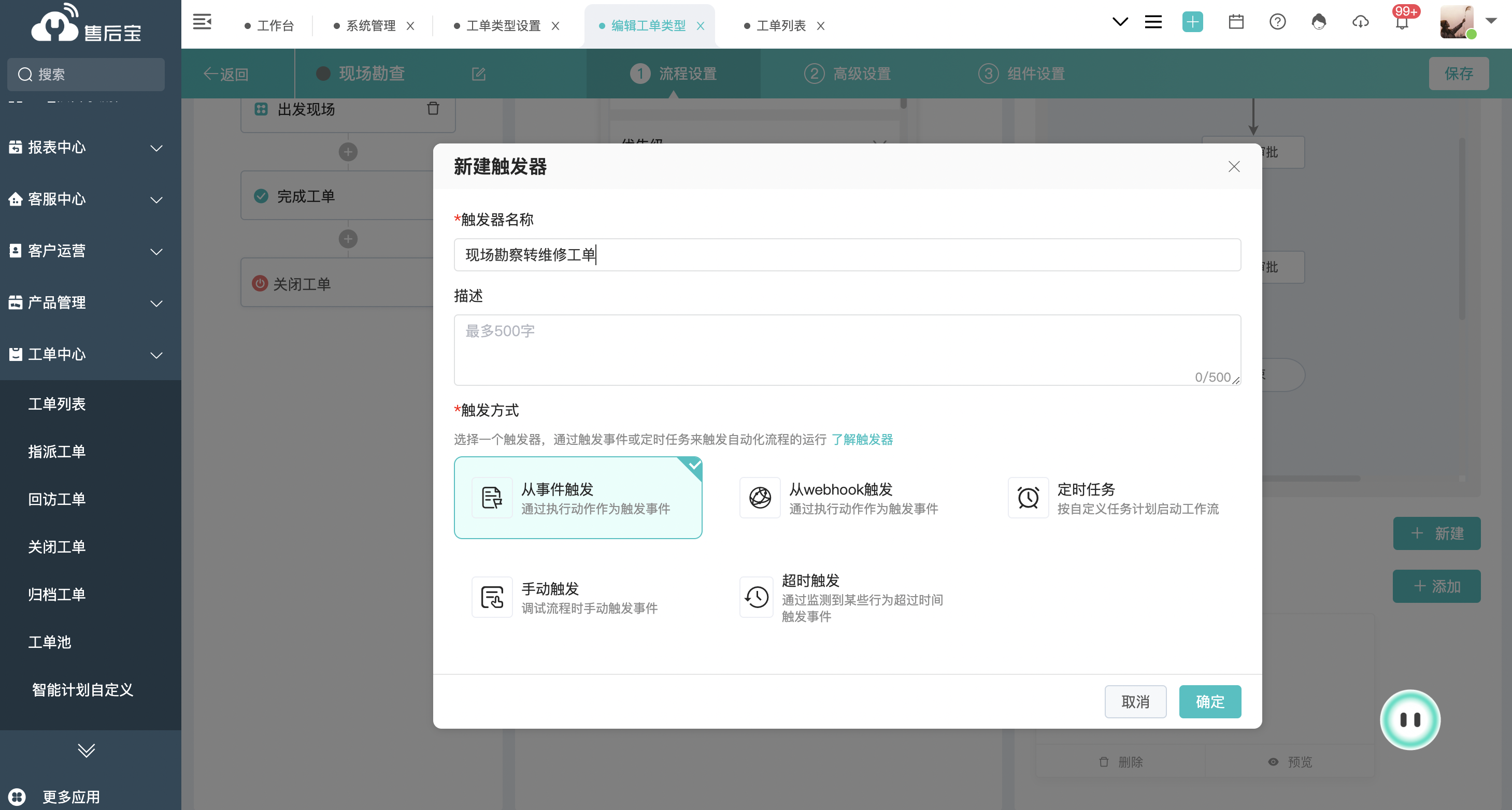Open the help question mark icon
Screen dimensions: 1512x810
pos(1277,22)
